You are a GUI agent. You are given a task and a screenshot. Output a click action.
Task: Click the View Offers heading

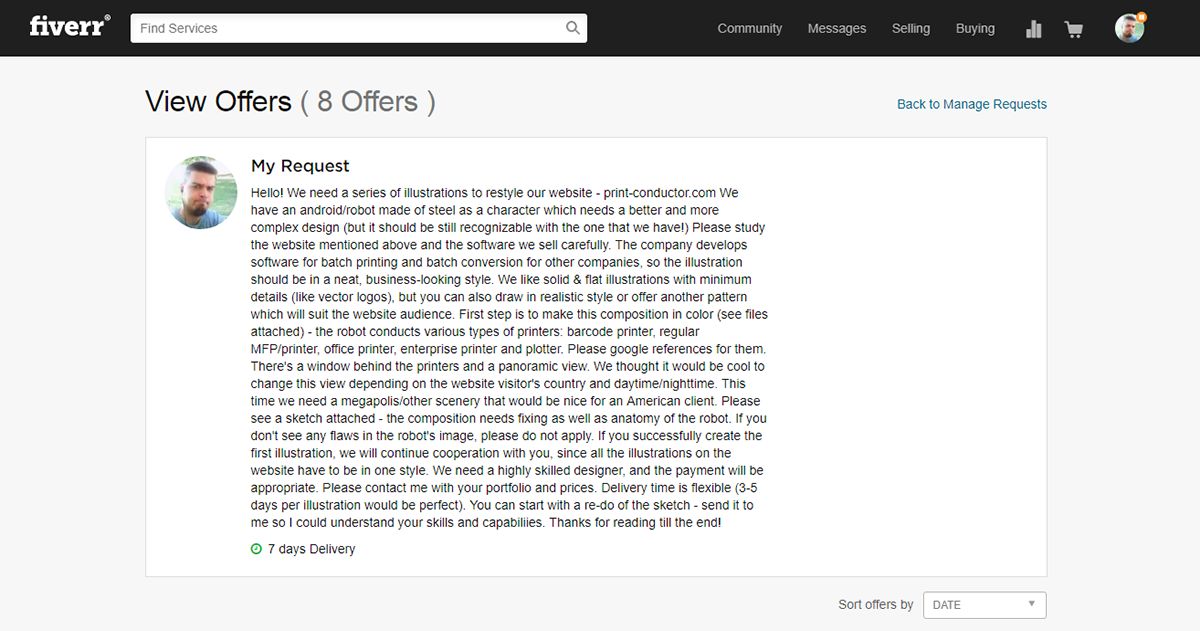point(218,101)
